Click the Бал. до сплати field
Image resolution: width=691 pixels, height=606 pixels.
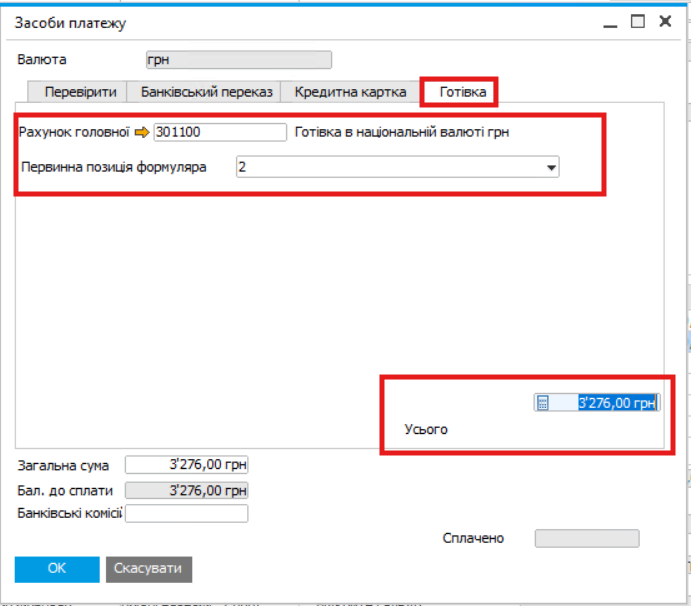point(186,490)
